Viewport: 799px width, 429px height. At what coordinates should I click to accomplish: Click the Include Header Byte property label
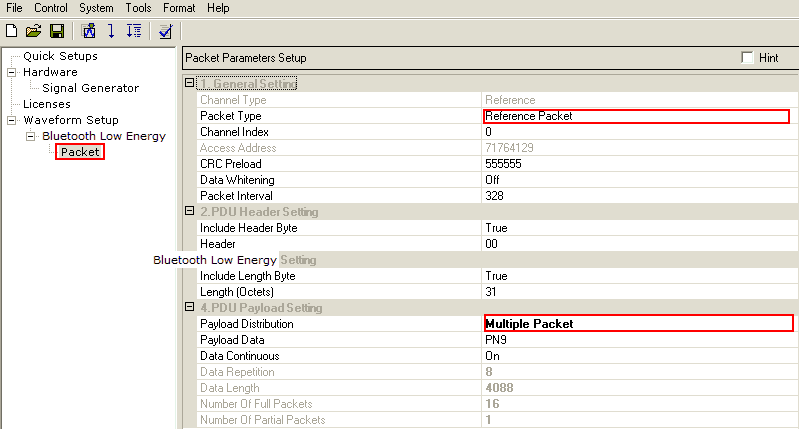click(248, 228)
